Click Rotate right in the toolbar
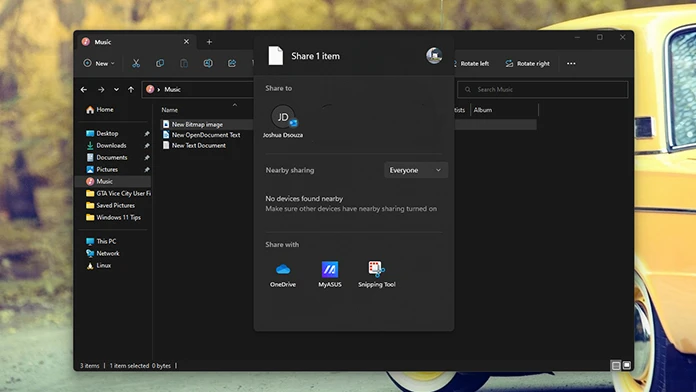 (528, 63)
